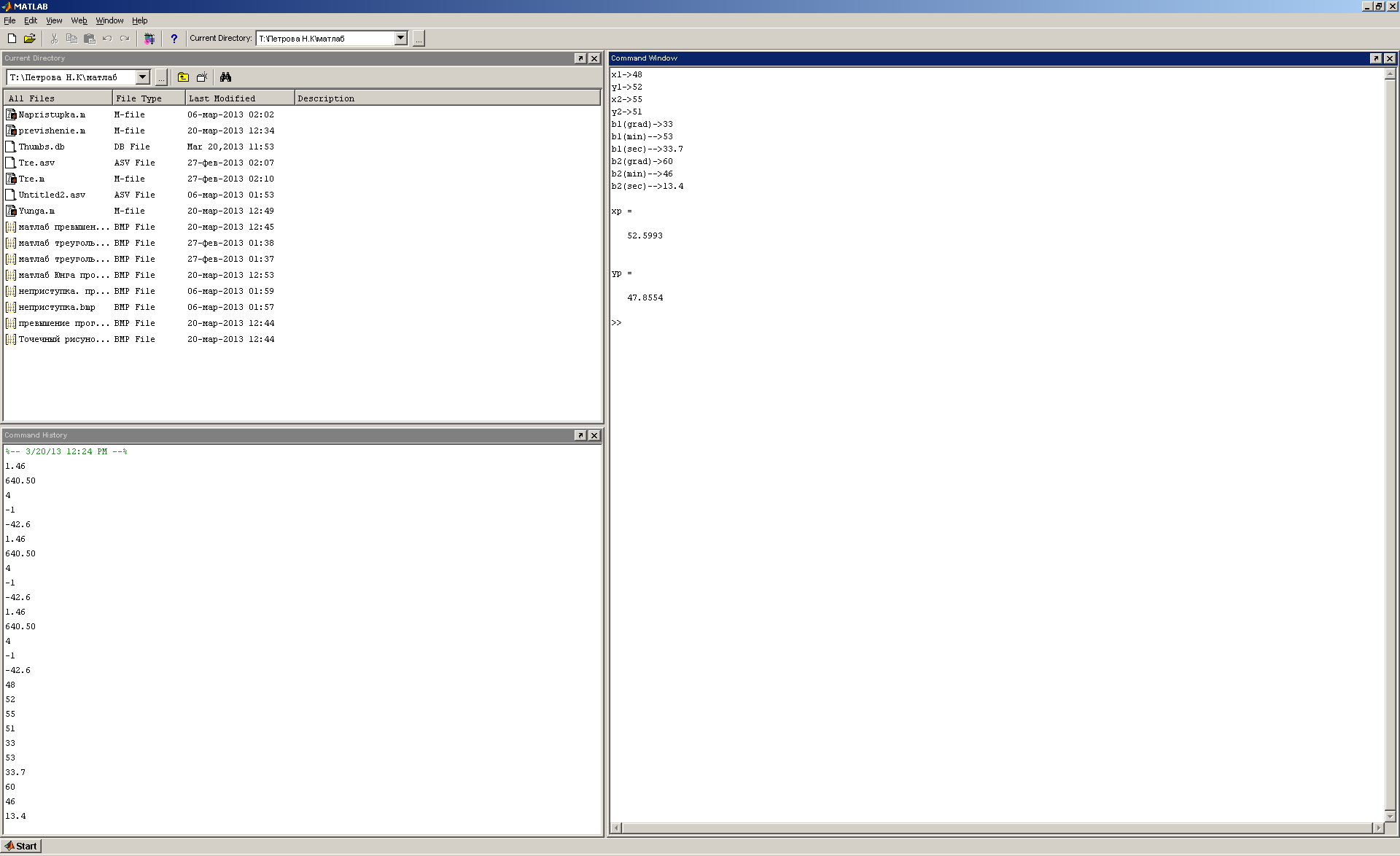Click Command Window vertical scrollbar down arrow
Screen dimensions: 1400x856
(x=1390, y=817)
